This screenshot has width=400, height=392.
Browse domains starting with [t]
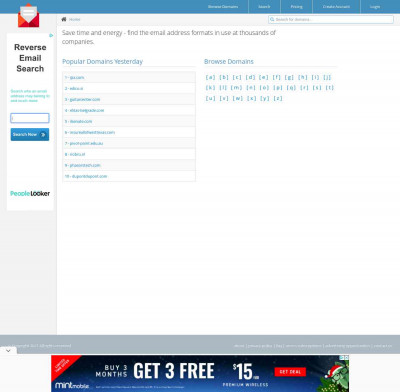tap(330, 88)
